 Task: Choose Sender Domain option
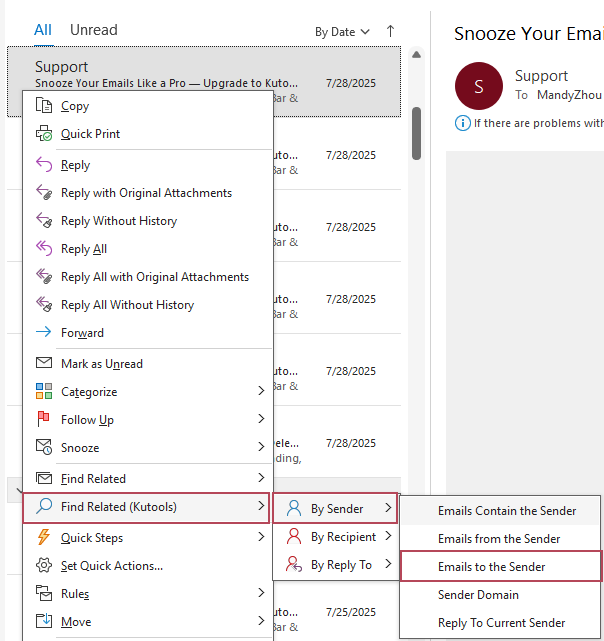pyautogui.click(x=500, y=595)
